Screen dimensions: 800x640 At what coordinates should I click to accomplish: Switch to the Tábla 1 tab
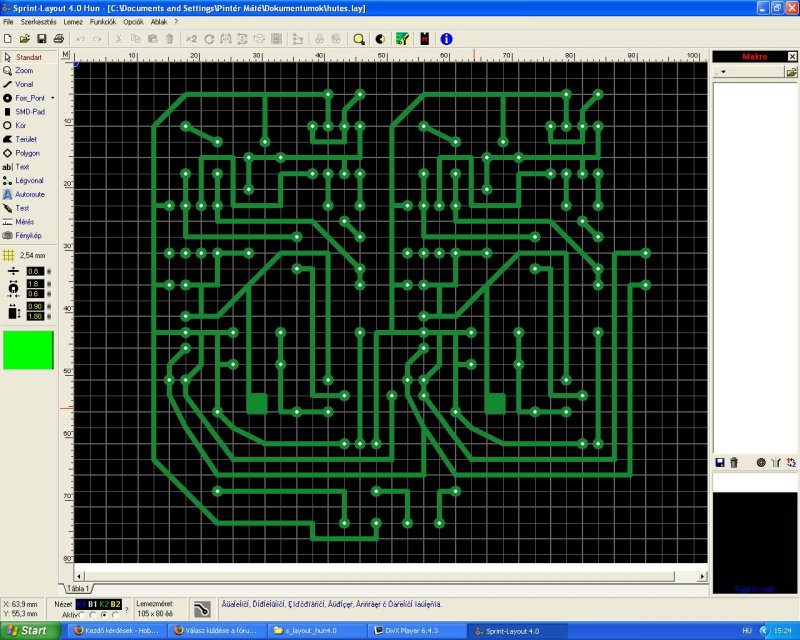point(78,588)
